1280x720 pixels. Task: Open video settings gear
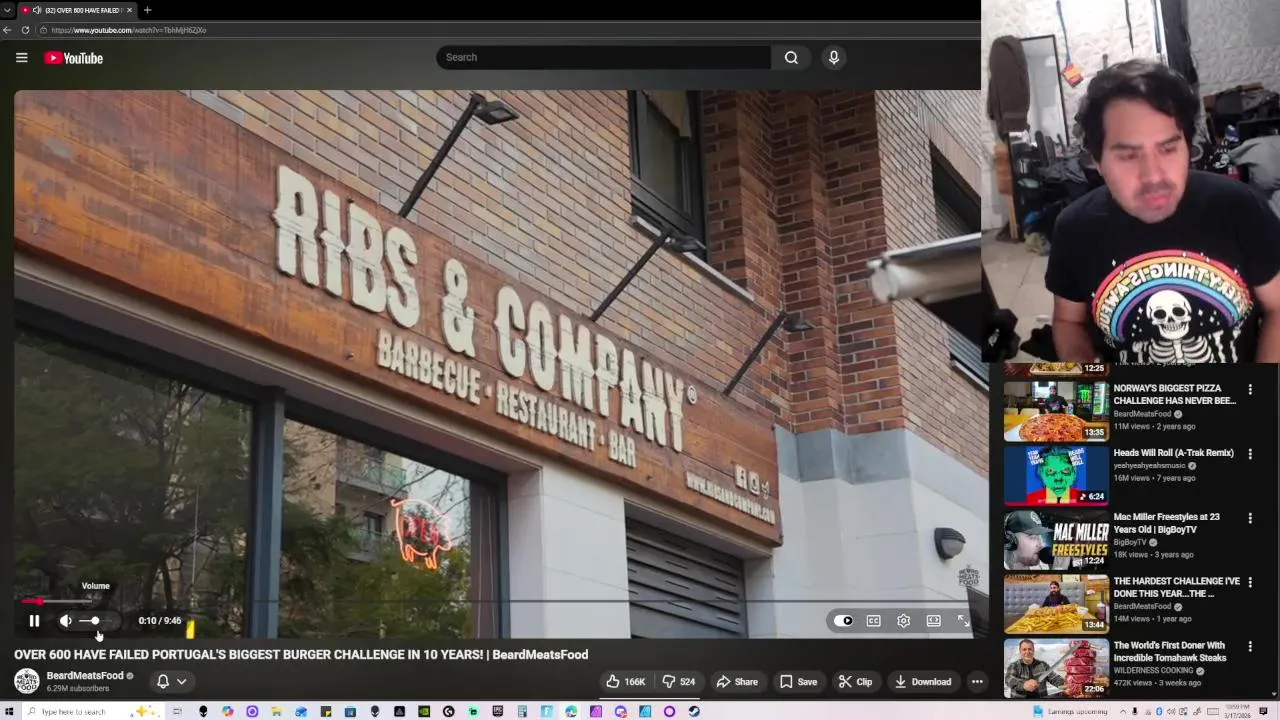pyautogui.click(x=903, y=621)
